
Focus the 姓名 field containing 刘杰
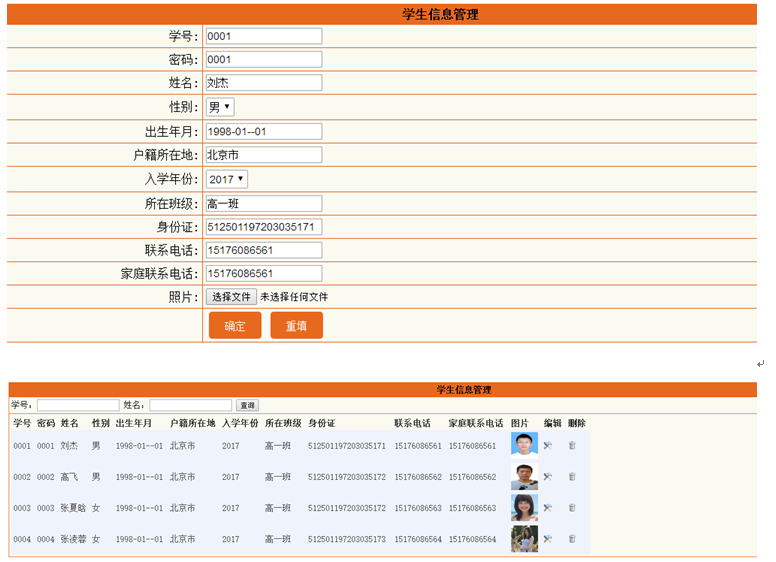click(x=264, y=83)
